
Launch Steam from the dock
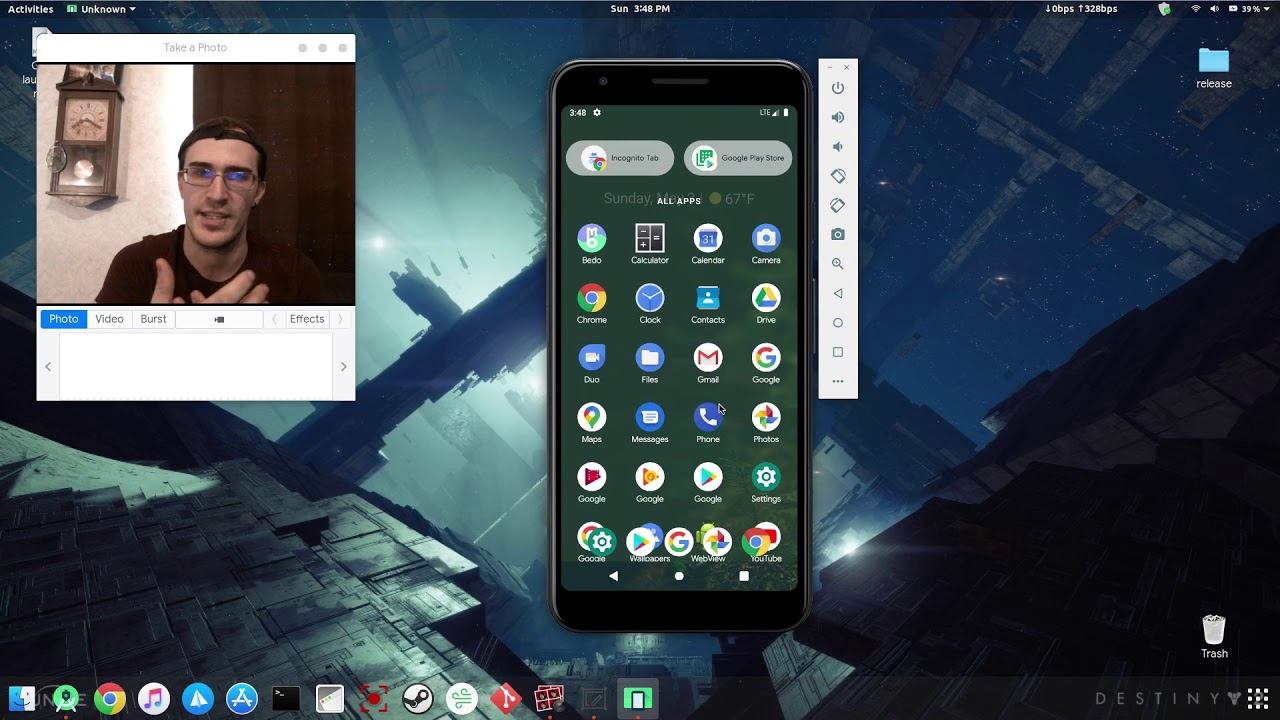point(418,698)
